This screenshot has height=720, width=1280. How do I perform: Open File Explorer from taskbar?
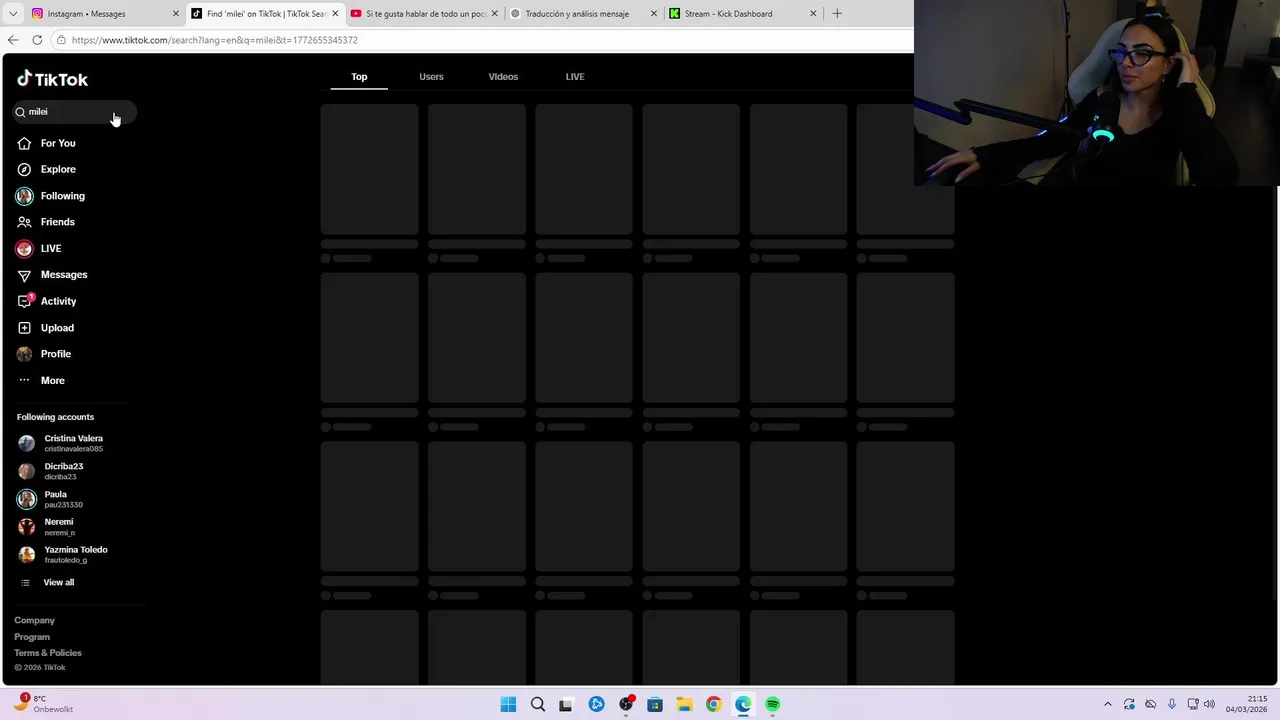(684, 704)
